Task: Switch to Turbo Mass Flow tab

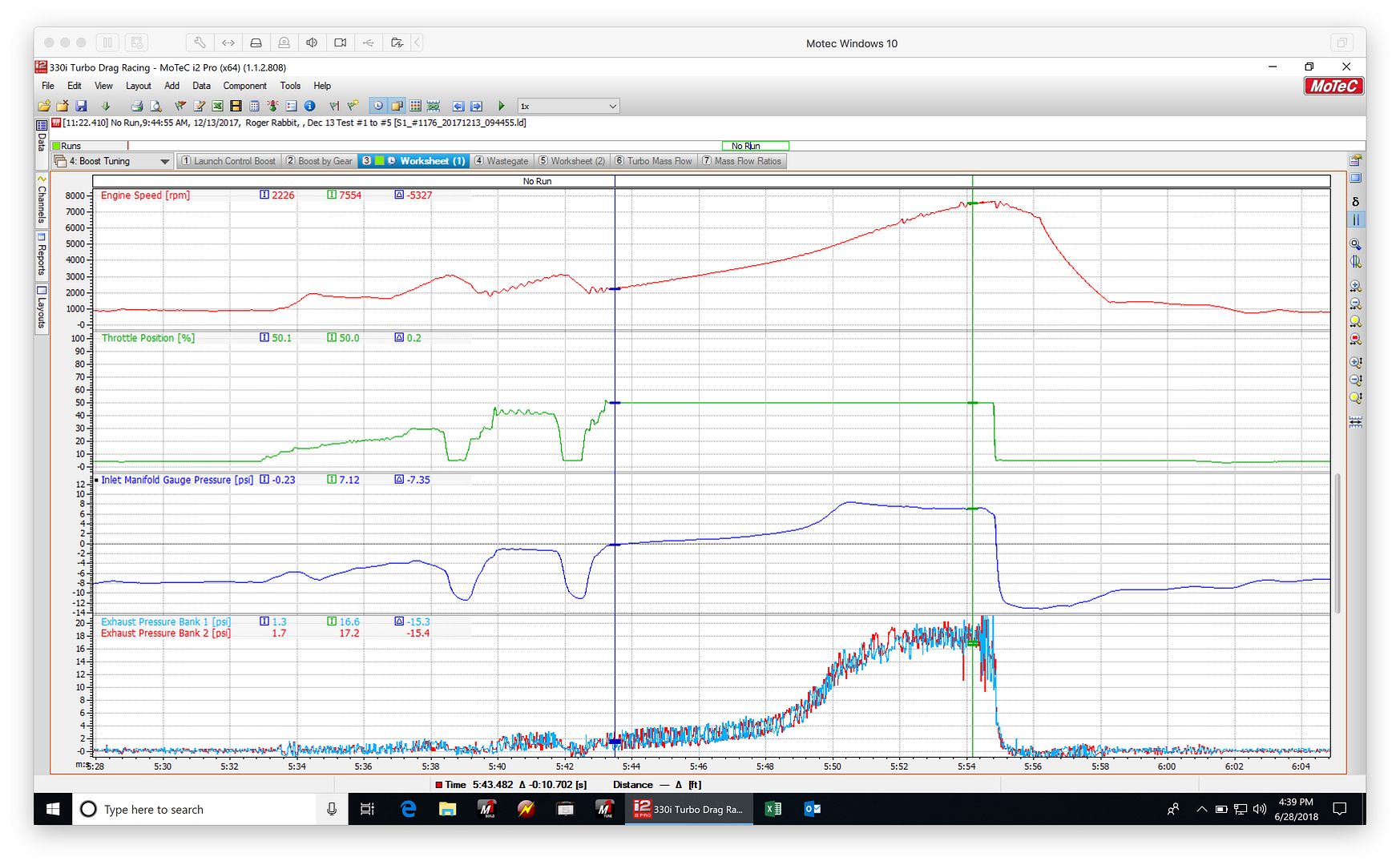Action: [653, 161]
